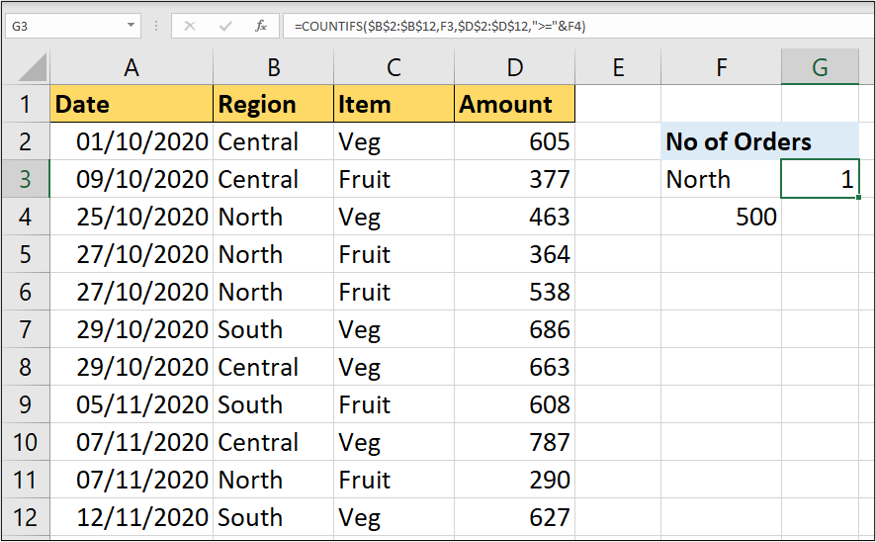876x542 pixels.
Task: Click the Enter checkmark icon in formula bar
Action: click(226, 26)
